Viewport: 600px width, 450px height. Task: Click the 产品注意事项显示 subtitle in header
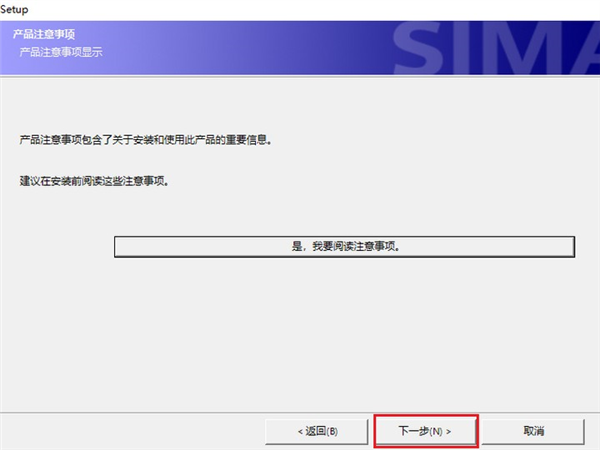[60, 51]
